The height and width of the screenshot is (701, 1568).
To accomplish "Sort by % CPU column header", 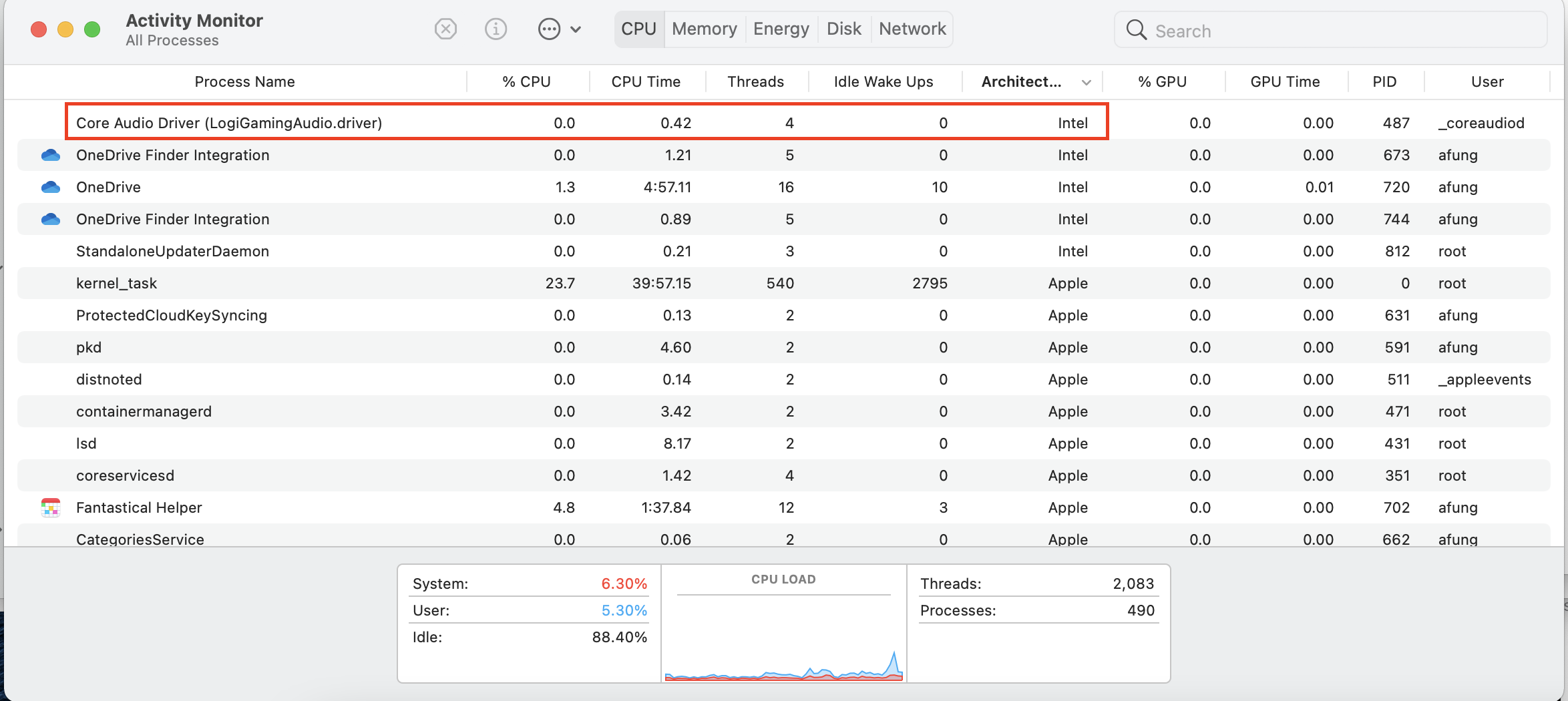I will 526,82.
